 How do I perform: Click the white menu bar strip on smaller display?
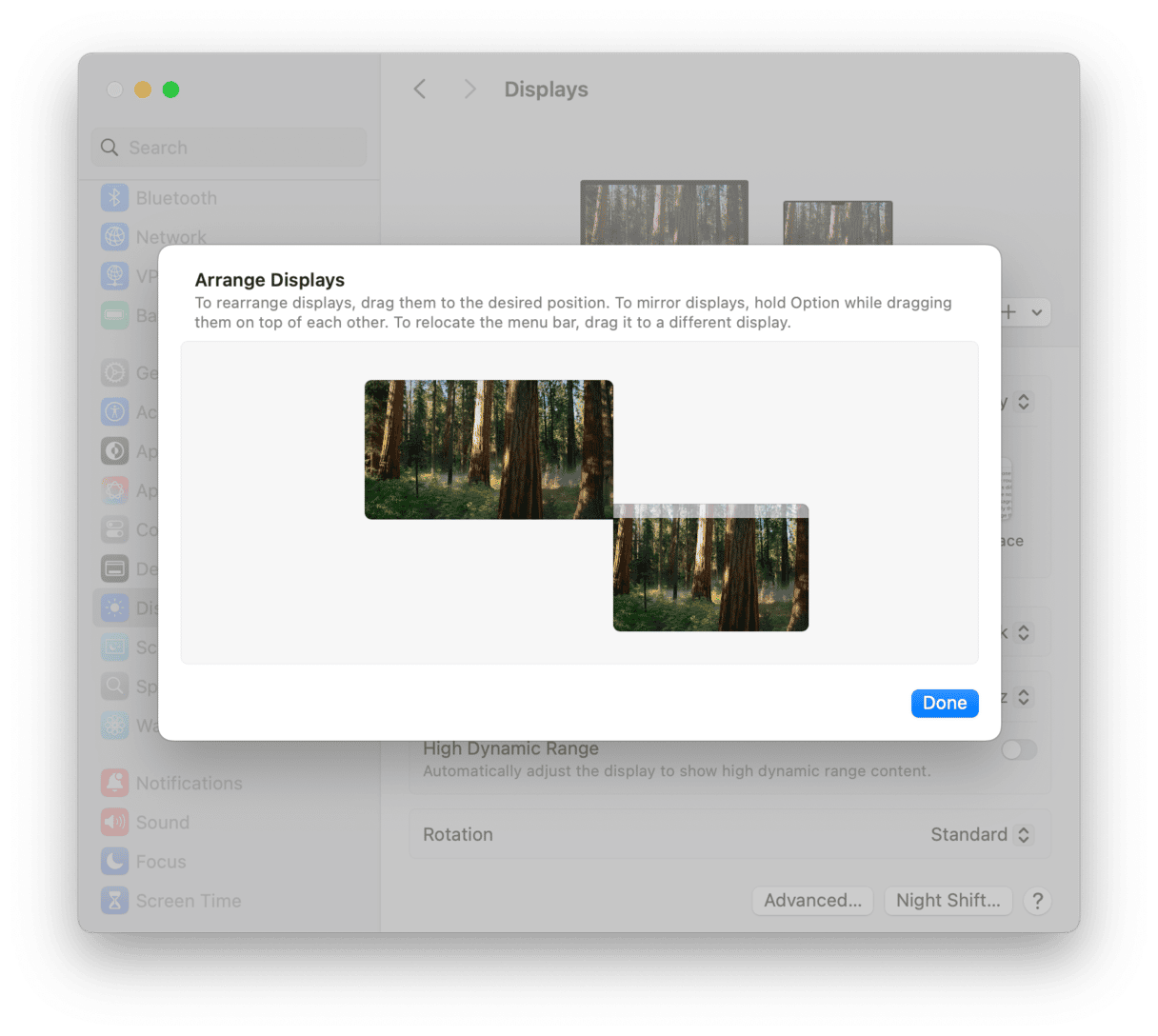[x=710, y=510]
